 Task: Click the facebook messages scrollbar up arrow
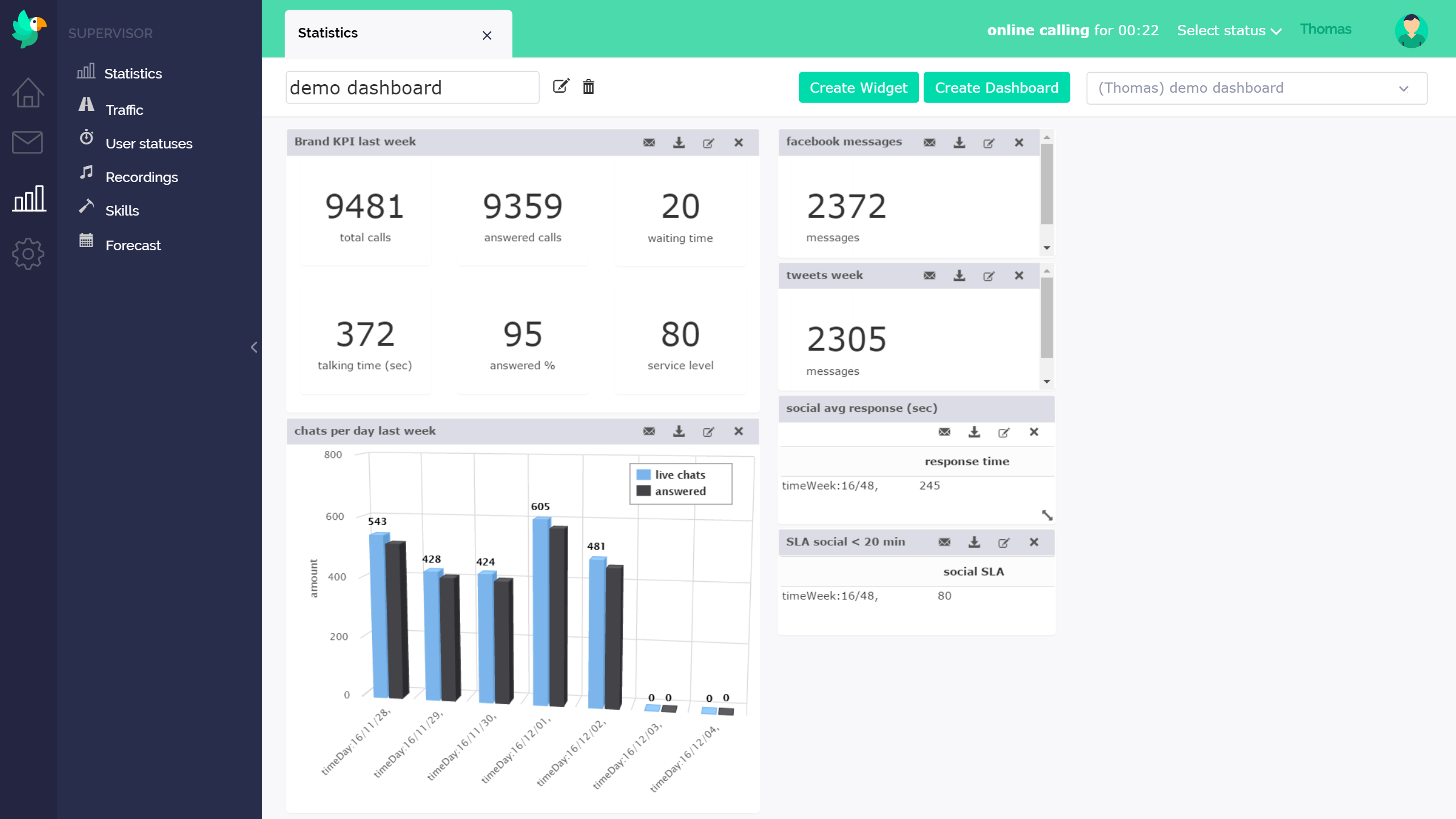pos(1046,137)
